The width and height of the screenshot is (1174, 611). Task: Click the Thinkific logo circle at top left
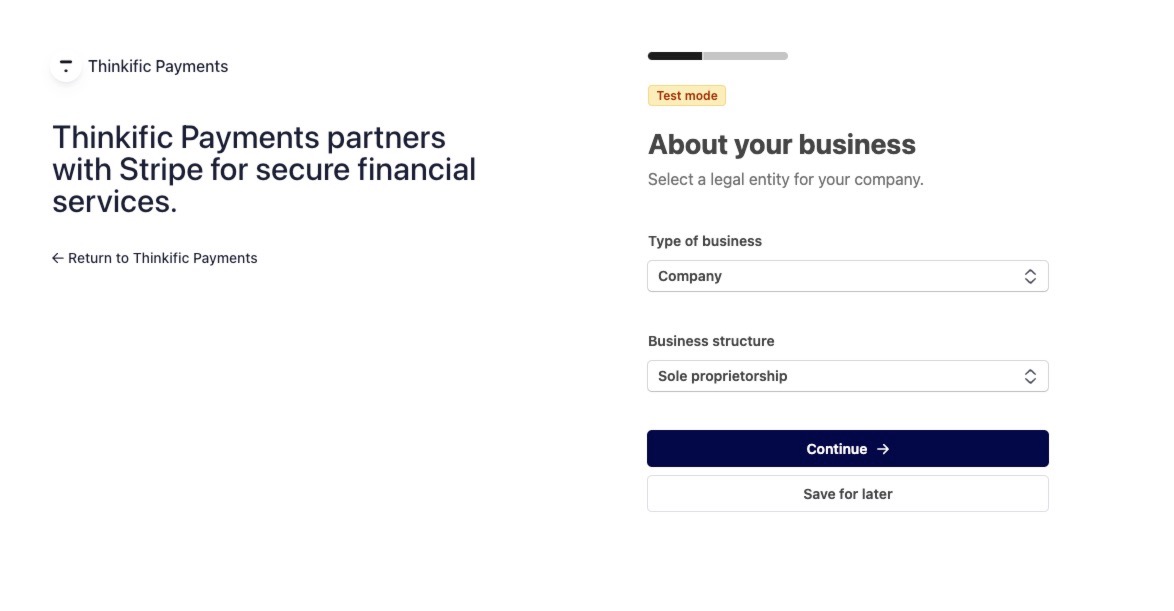tap(65, 66)
